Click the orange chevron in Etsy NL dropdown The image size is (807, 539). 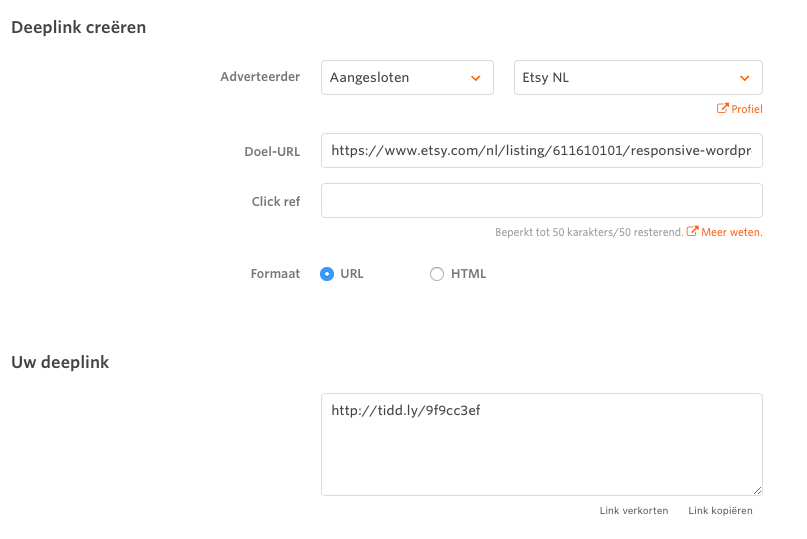click(x=744, y=78)
